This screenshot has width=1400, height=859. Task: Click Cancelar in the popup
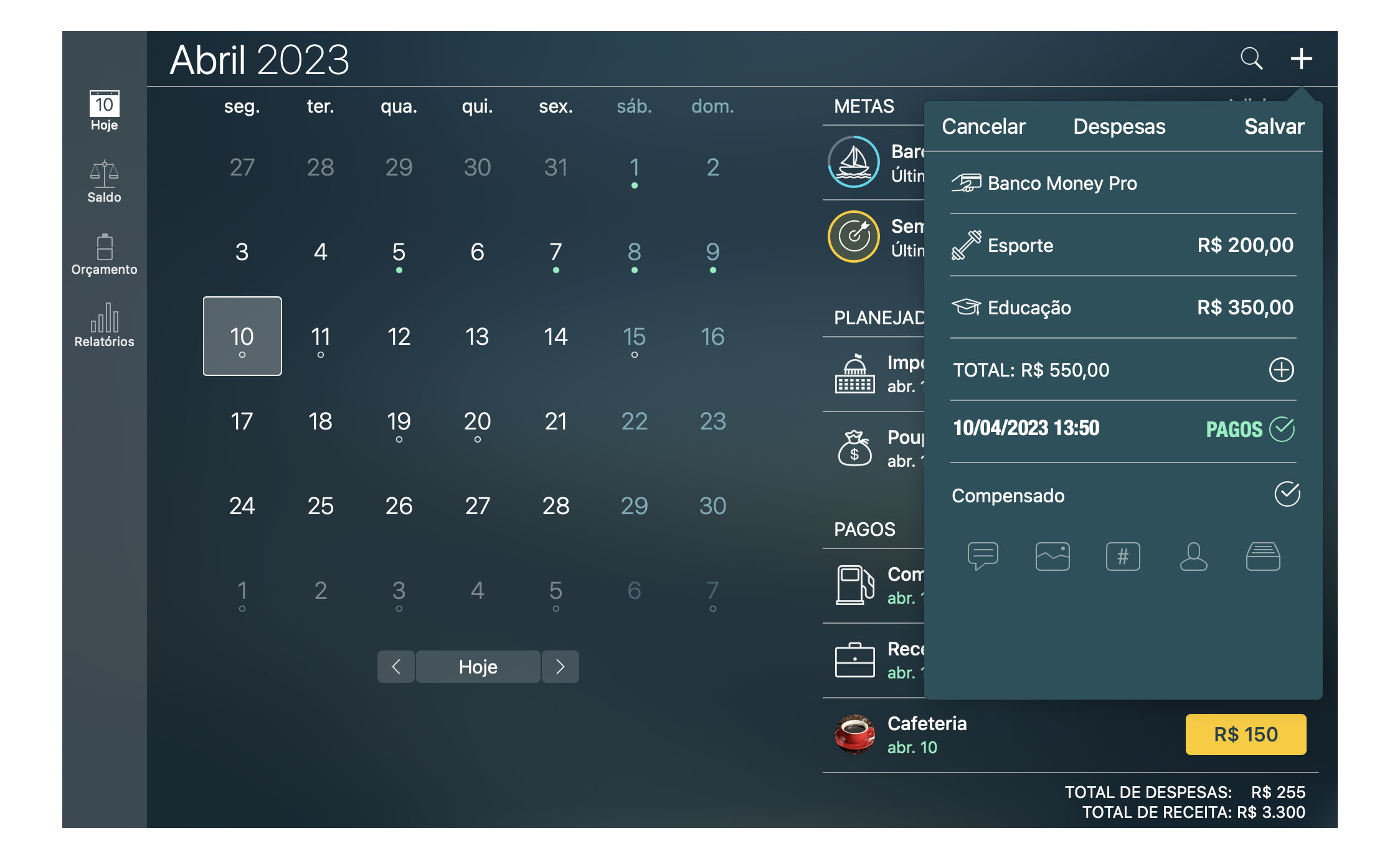coord(983,126)
